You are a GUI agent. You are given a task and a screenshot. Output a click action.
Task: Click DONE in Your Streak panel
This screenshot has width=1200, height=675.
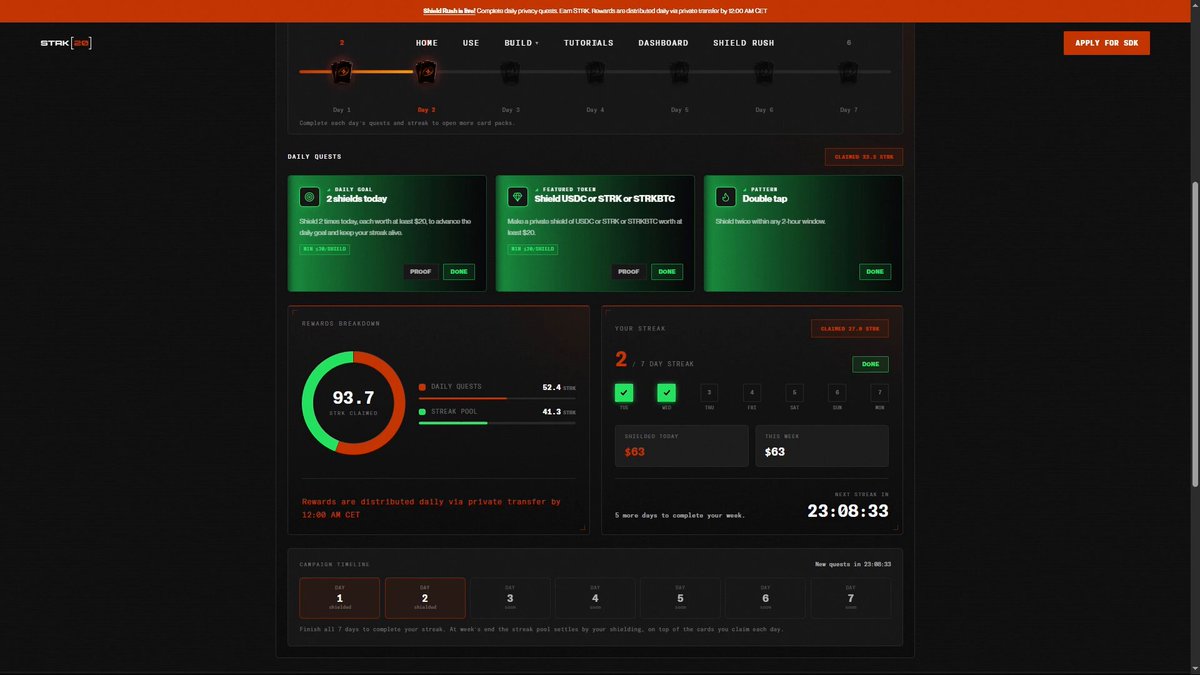[870, 364]
